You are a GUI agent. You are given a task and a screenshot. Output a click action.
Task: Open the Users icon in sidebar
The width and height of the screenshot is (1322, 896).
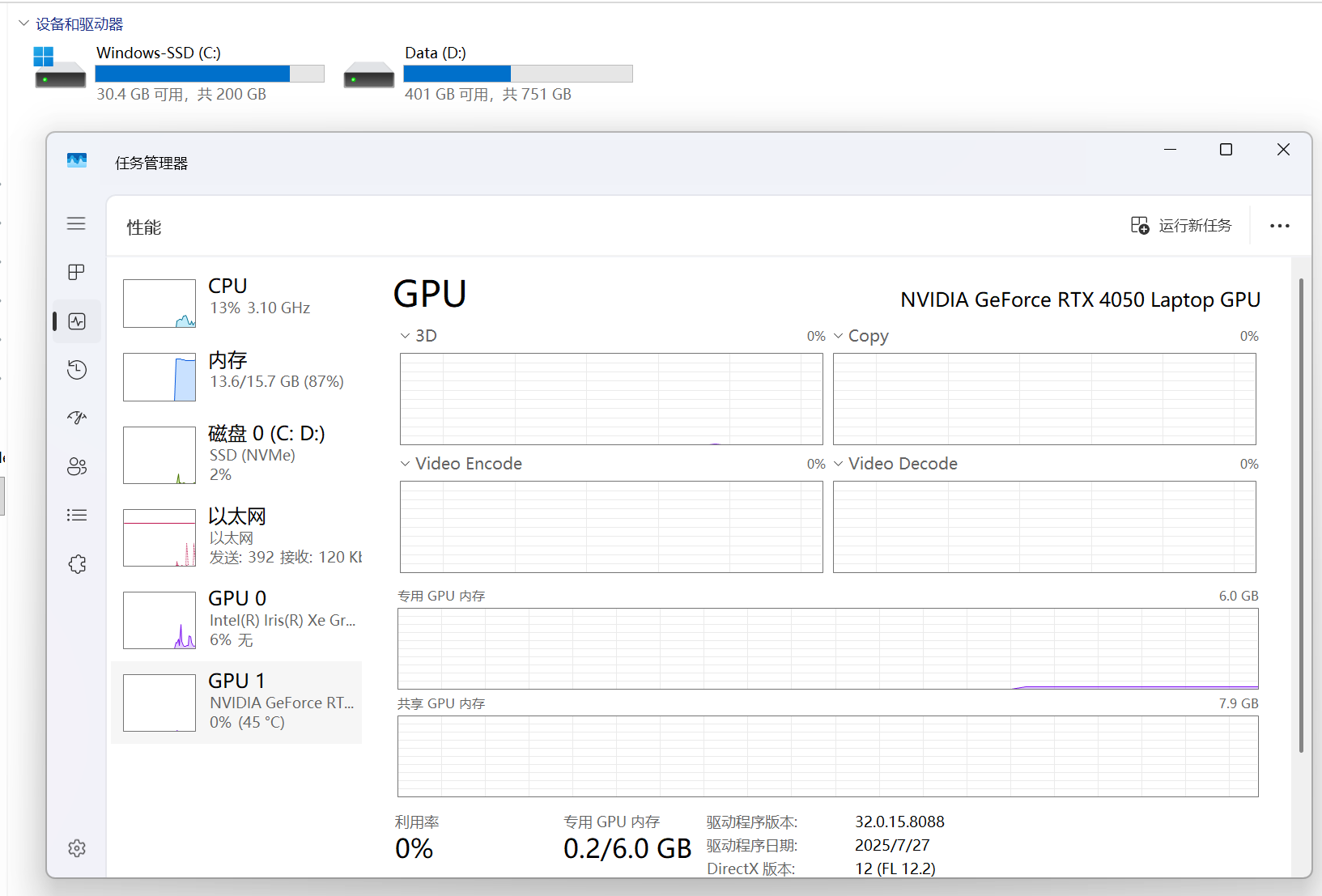point(77,467)
